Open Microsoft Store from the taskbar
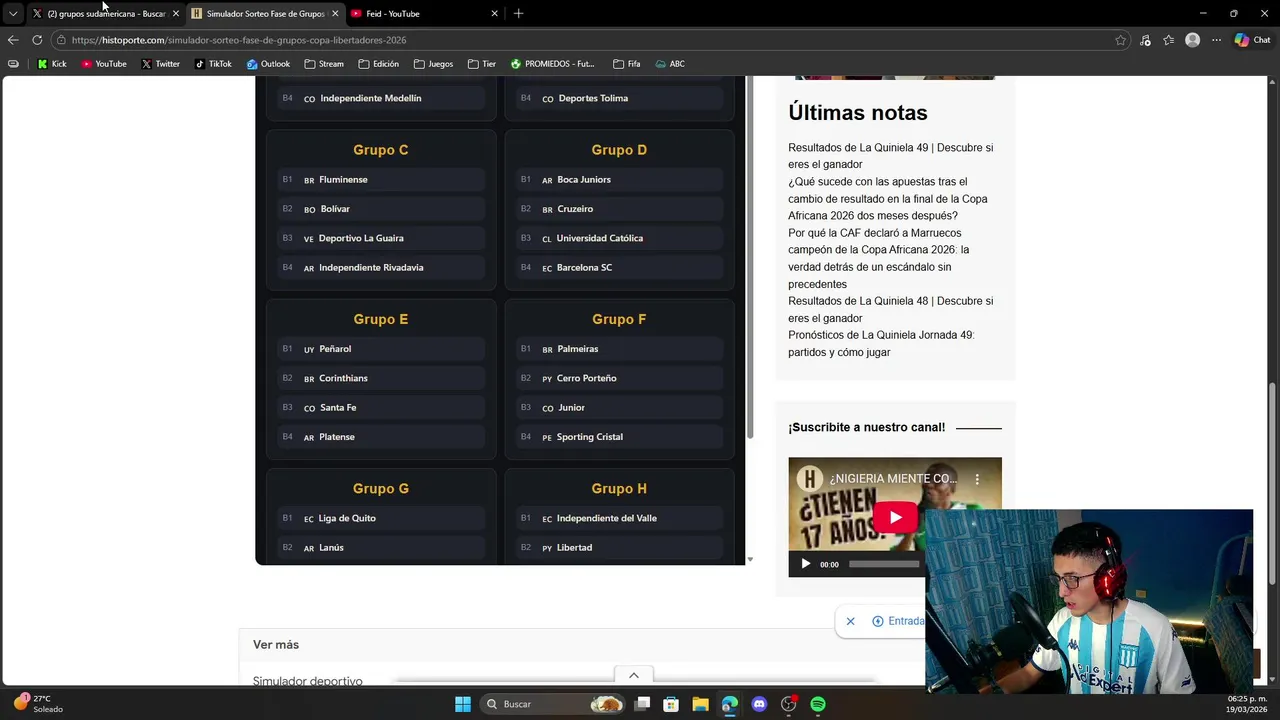Viewport: 1280px width, 720px height. [671, 704]
